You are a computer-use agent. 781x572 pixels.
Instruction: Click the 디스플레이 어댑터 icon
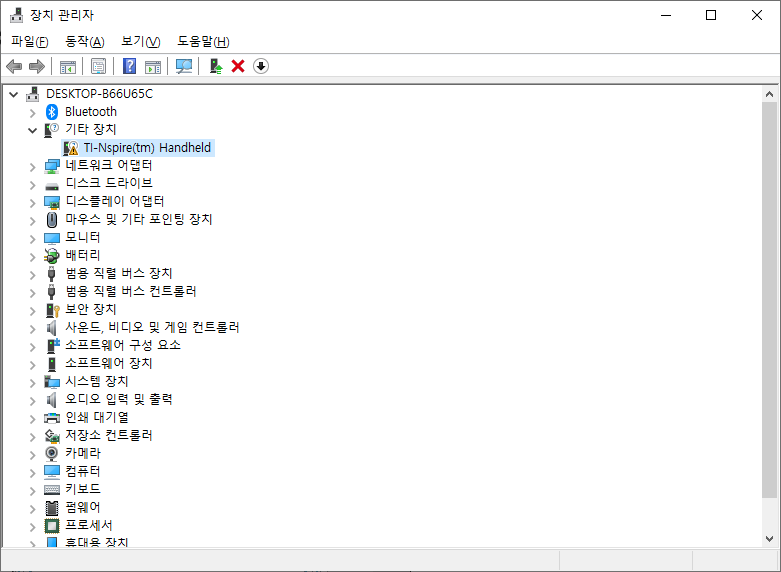pos(52,202)
